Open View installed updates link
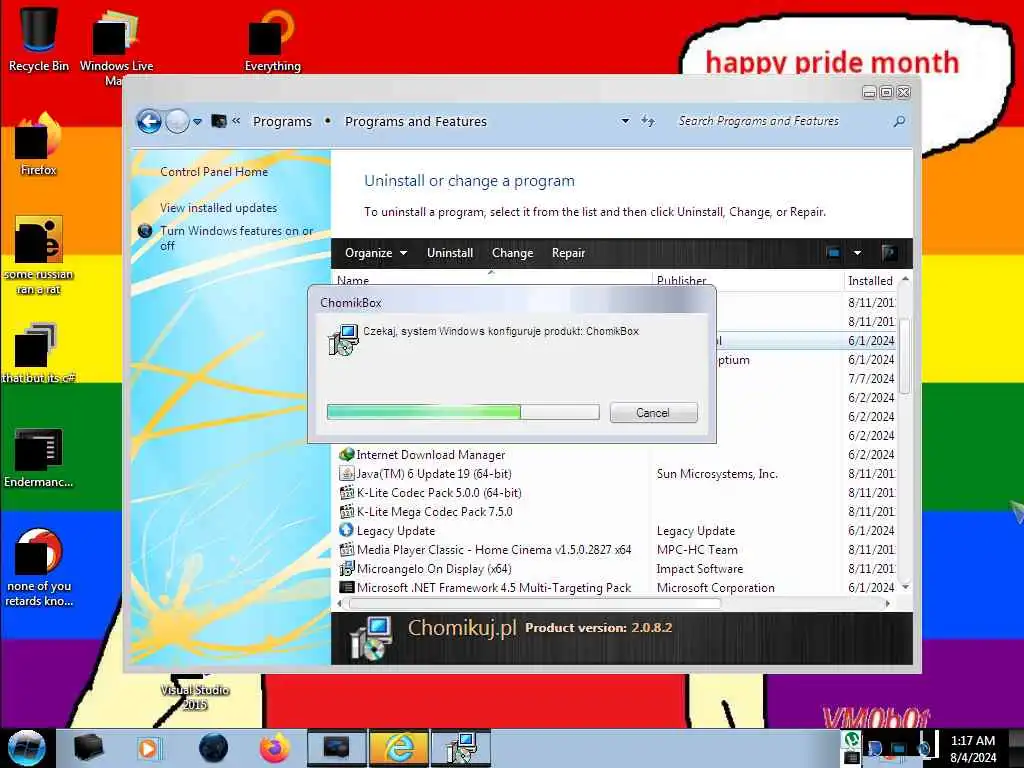 coord(219,208)
